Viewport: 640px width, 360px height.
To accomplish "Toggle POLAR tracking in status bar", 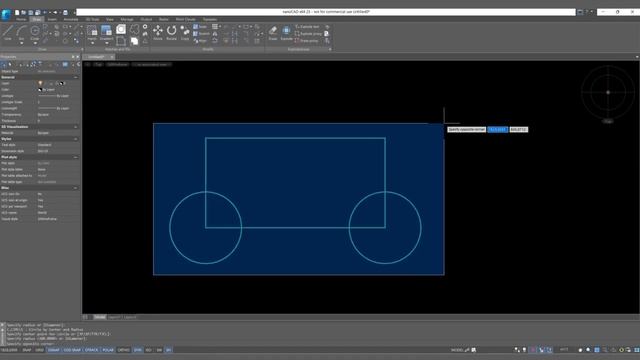I will click(x=108, y=350).
